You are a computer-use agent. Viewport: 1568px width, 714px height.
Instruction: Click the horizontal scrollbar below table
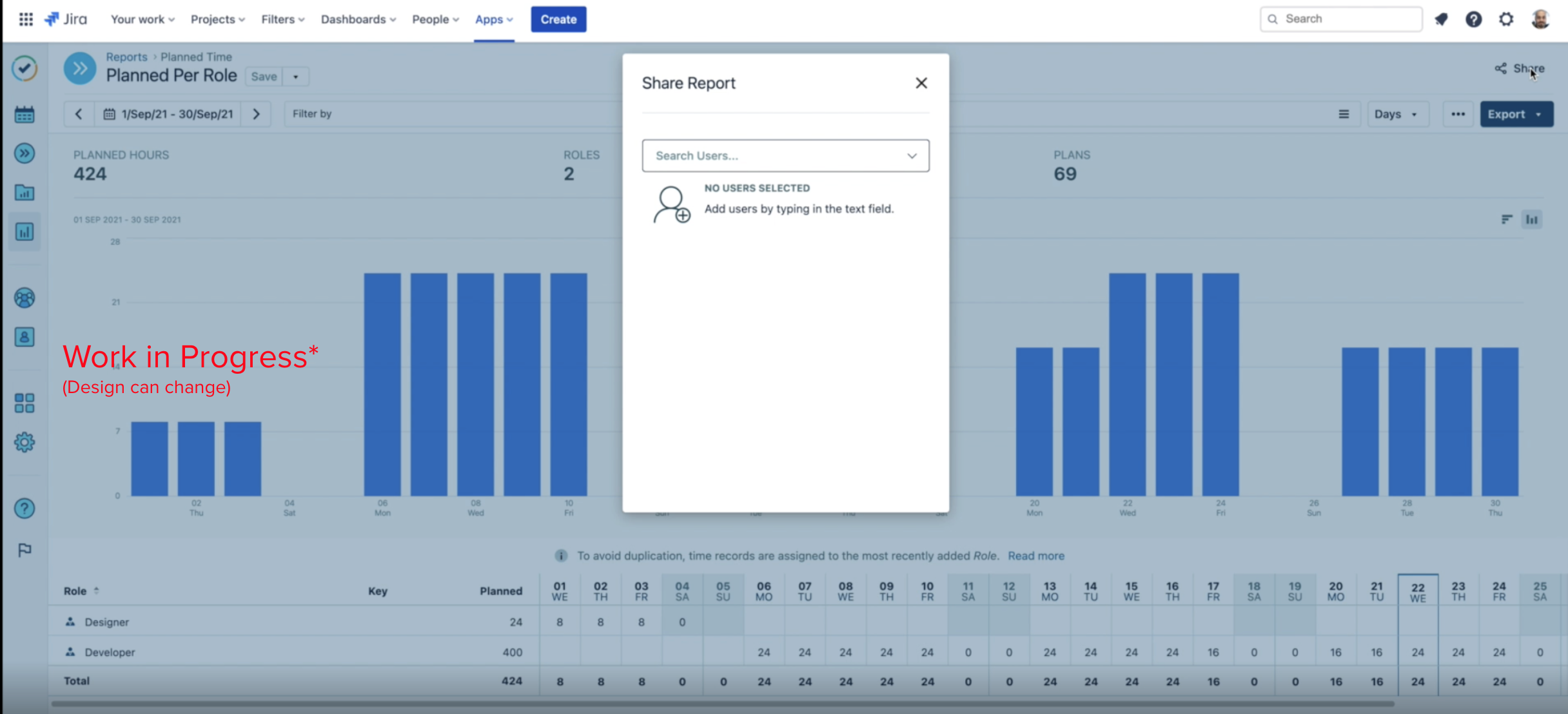click(x=722, y=704)
